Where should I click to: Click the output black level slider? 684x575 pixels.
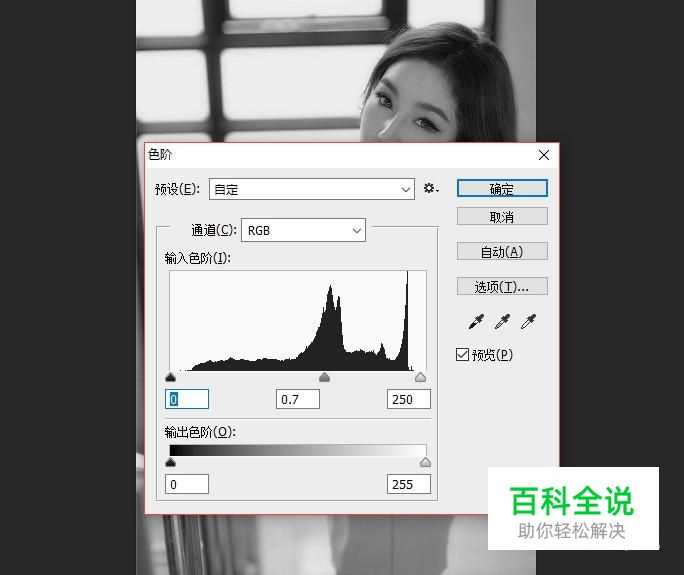tap(171, 462)
